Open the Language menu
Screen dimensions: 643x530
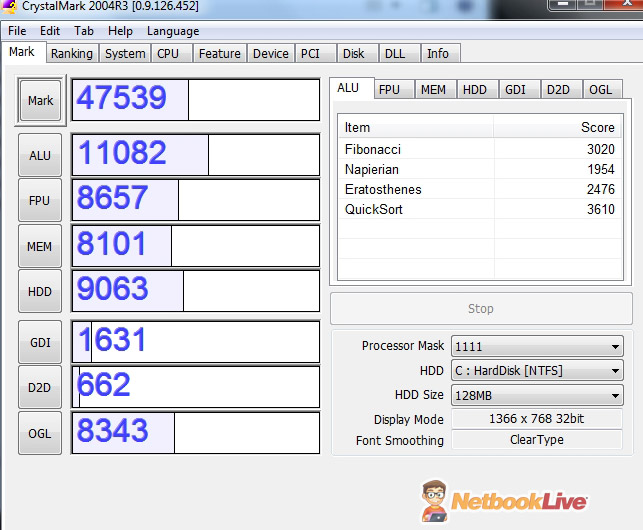(x=173, y=31)
